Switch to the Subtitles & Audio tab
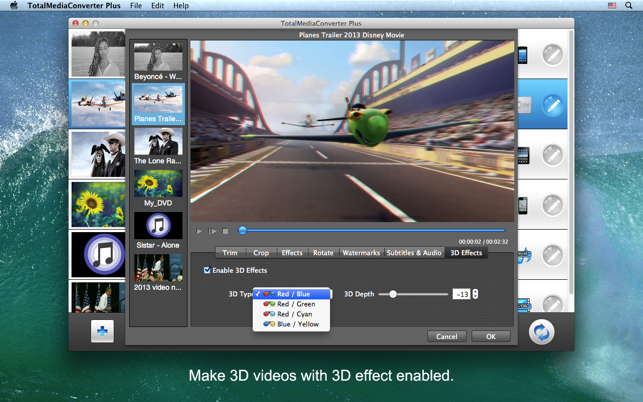 point(414,253)
